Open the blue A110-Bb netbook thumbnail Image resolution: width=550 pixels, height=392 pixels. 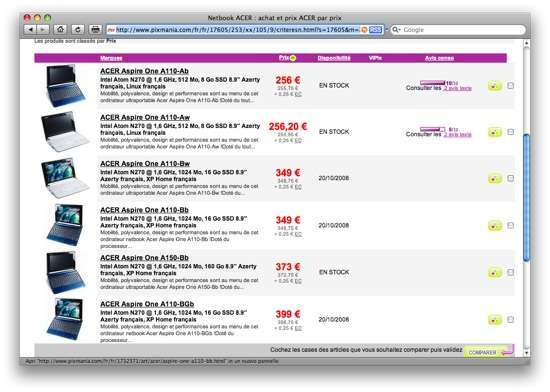click(x=65, y=225)
